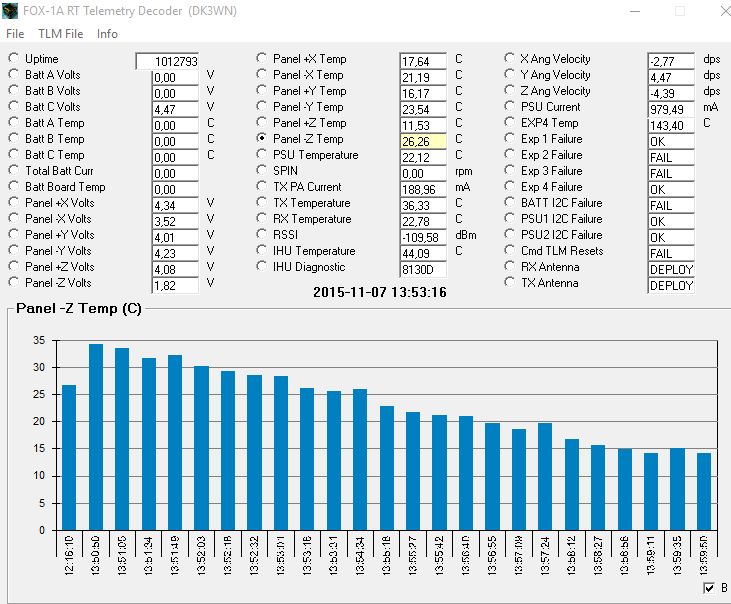Click the Uptime value field 1012793

167,61
